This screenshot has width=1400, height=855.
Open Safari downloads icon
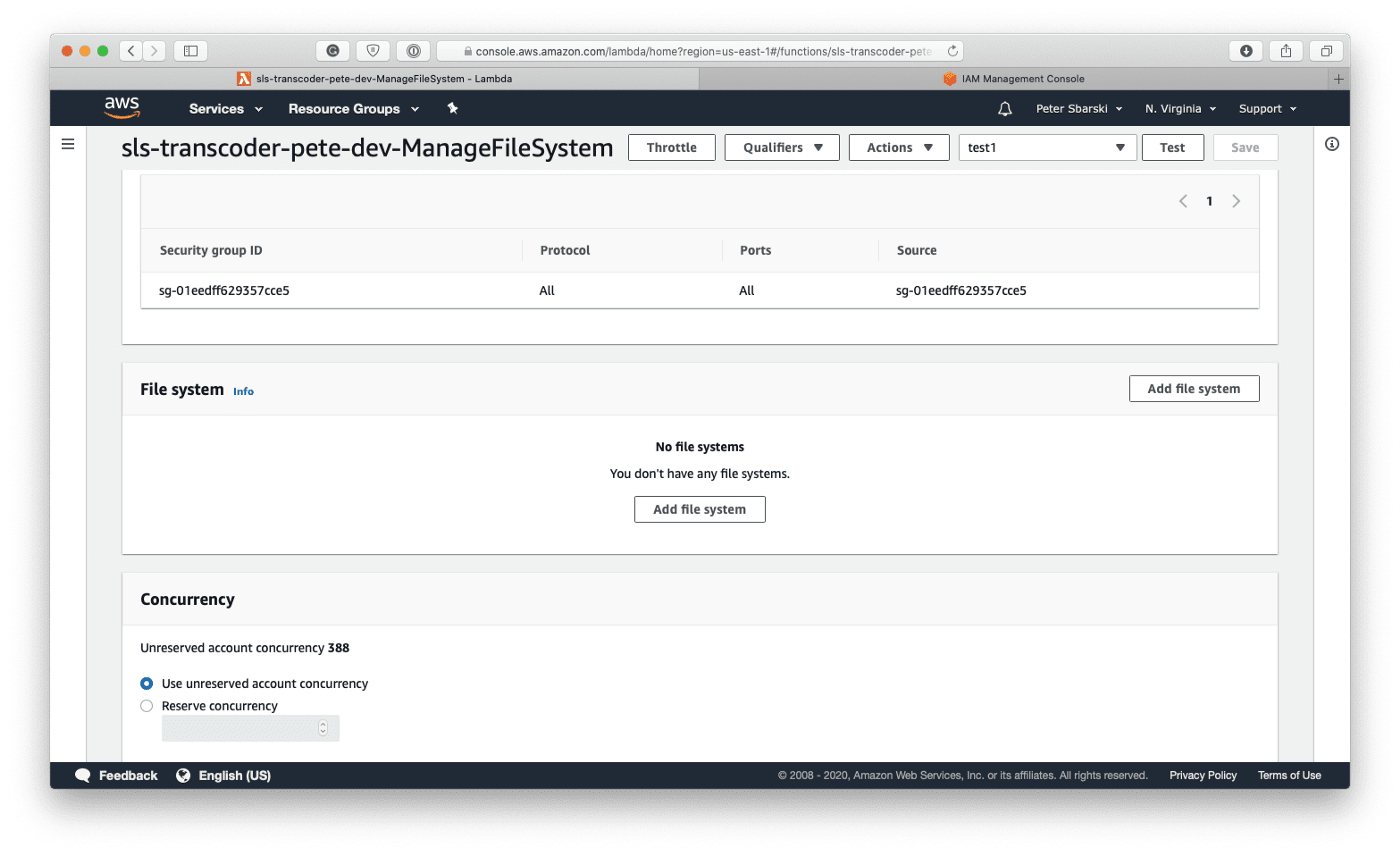(x=1245, y=50)
